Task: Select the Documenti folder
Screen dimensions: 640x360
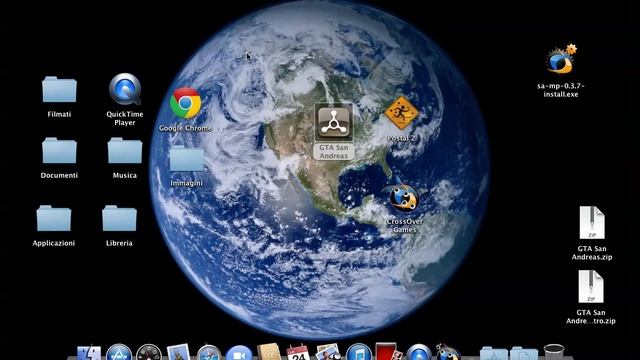Action: coord(59,150)
